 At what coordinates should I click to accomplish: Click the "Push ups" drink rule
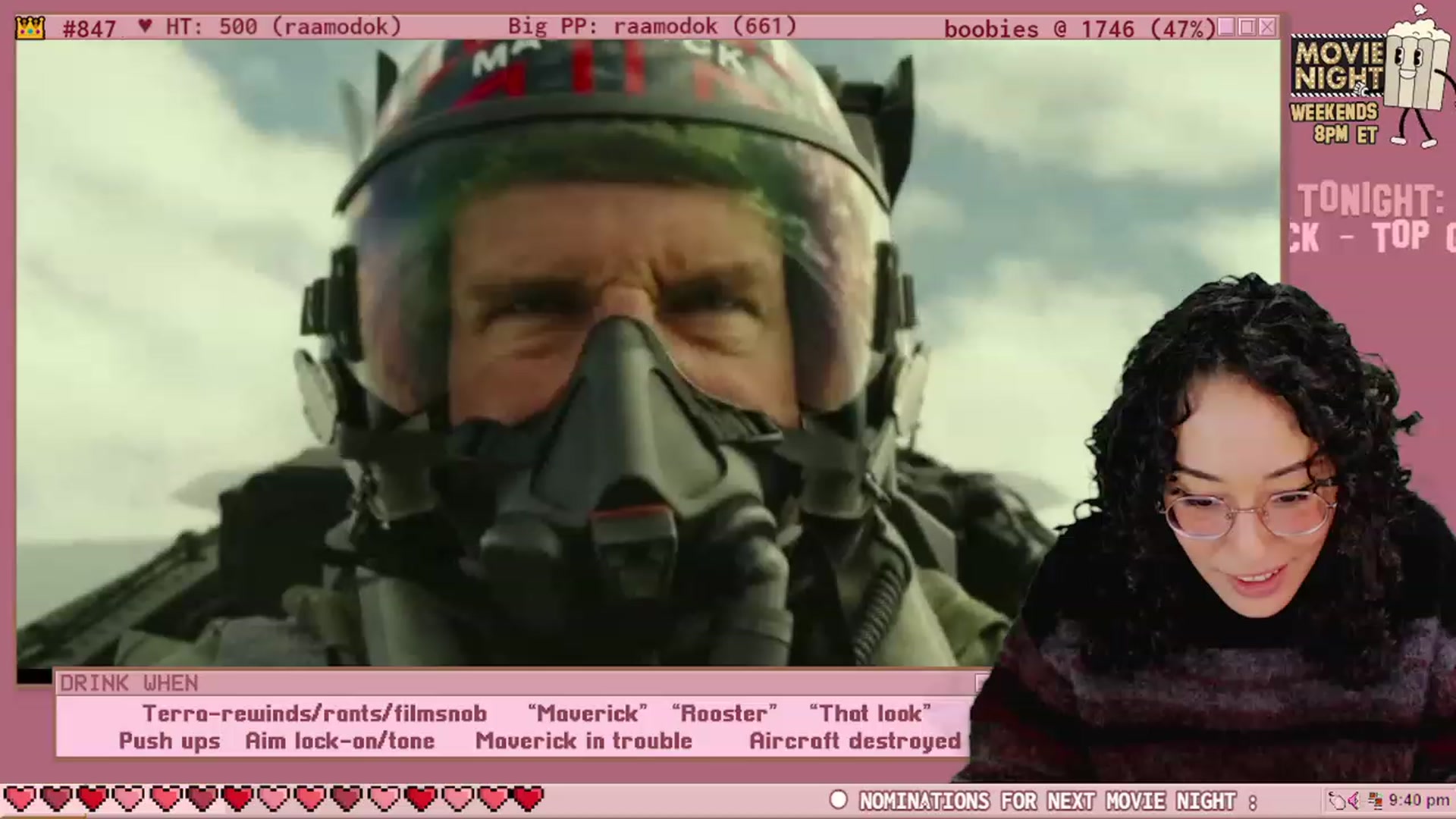coord(169,741)
